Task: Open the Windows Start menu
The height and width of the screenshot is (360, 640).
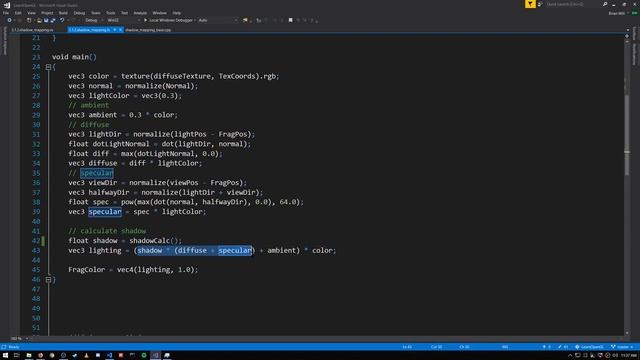Action: [x=6, y=356]
